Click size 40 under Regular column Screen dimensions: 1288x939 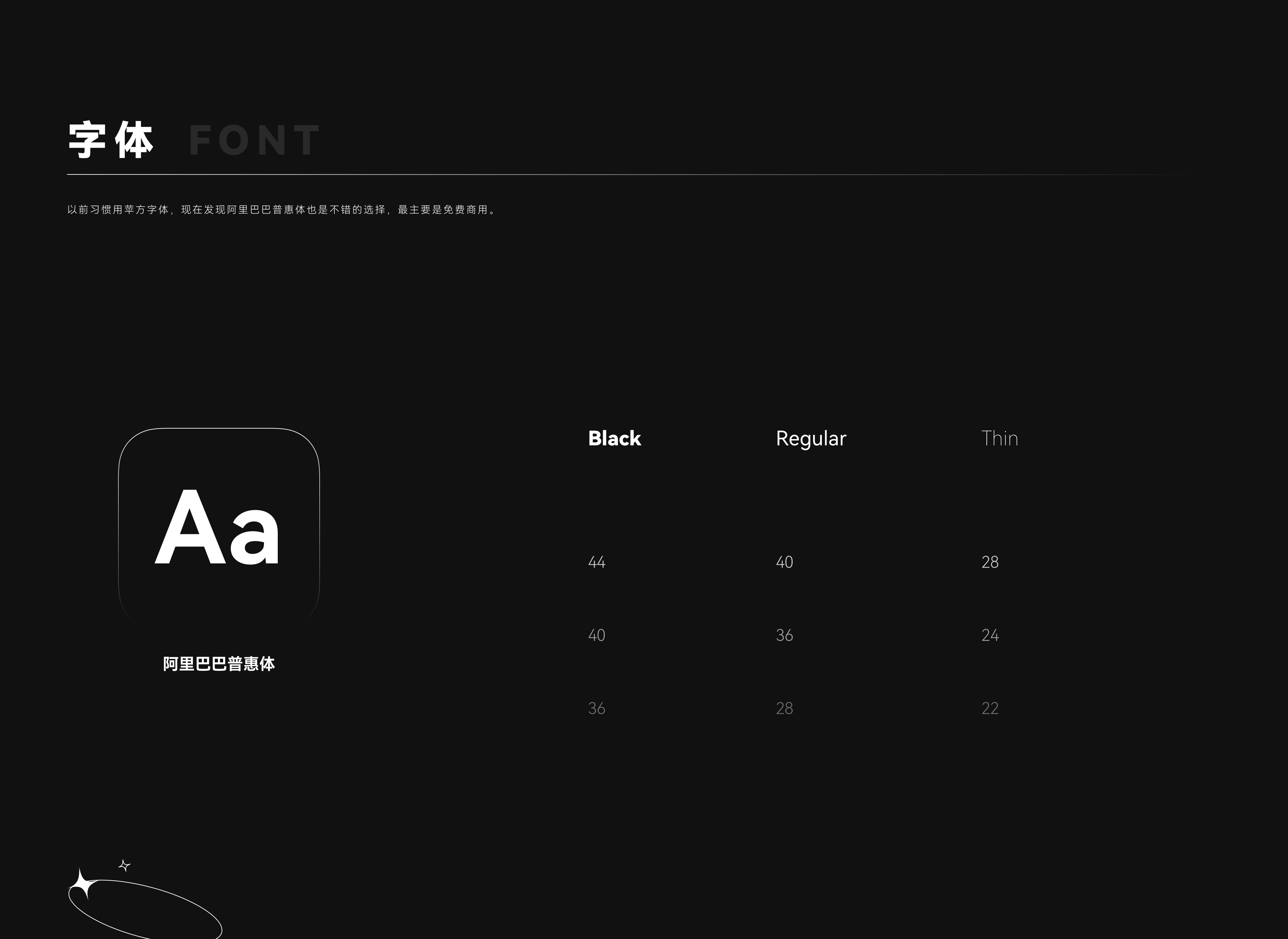[784, 563]
